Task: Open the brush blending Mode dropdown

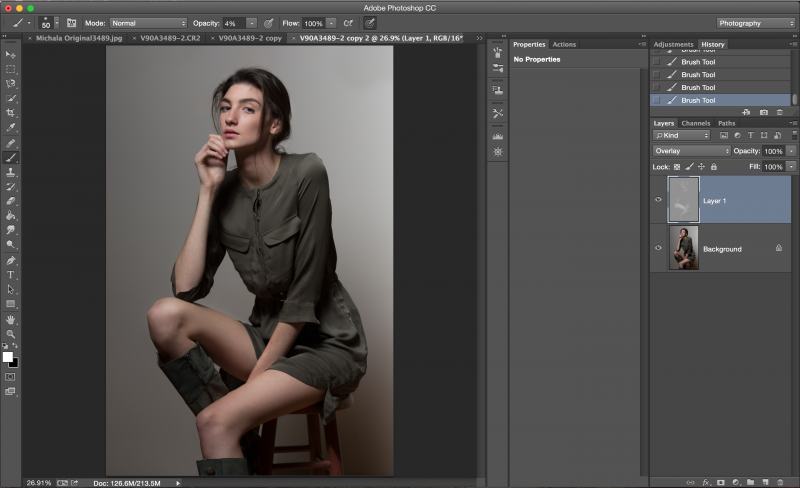Action: click(147, 22)
